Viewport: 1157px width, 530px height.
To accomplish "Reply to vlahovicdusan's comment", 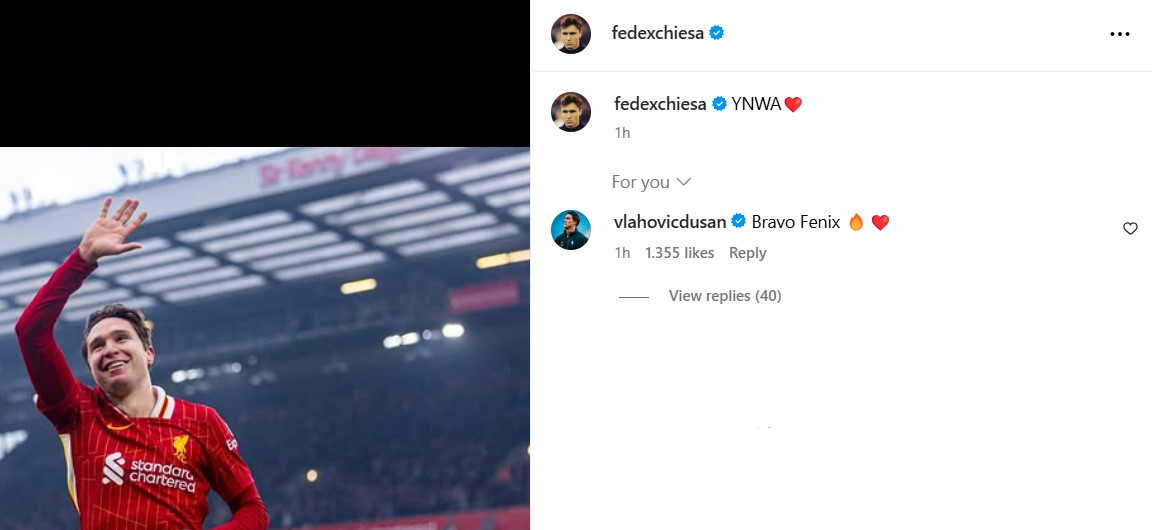I will click(x=747, y=253).
